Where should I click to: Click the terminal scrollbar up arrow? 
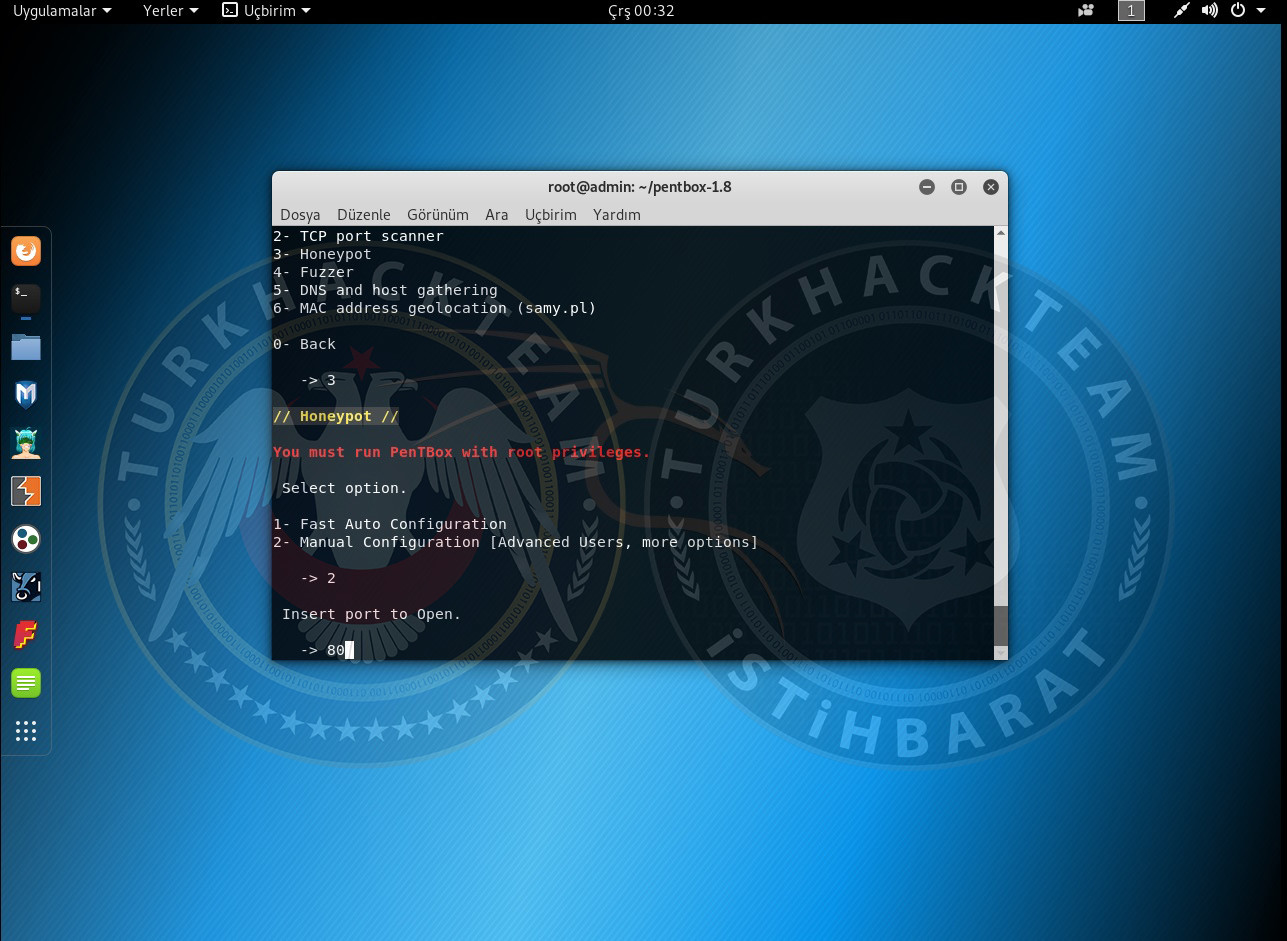click(x=1001, y=233)
